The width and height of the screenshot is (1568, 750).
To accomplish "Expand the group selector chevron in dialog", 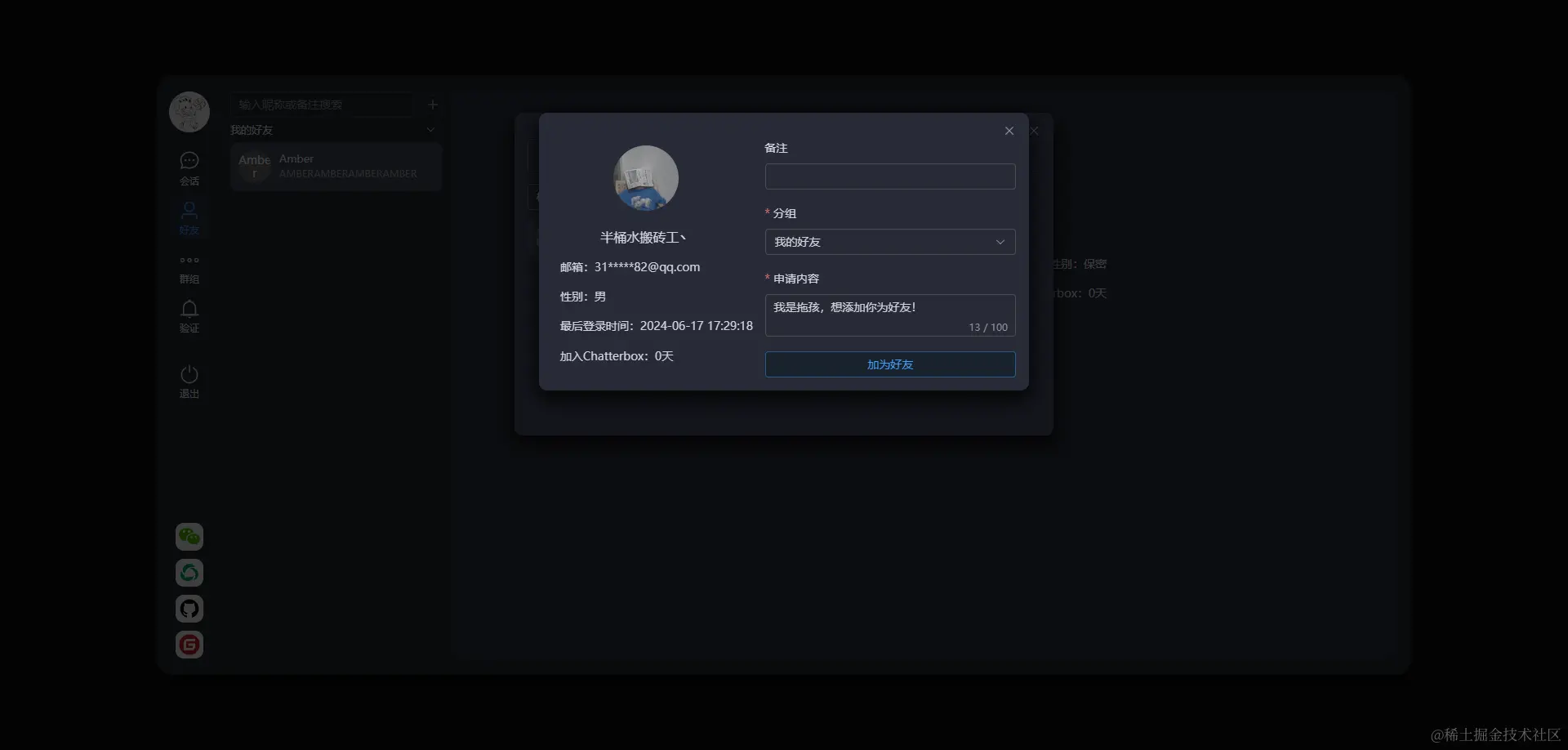I will [1000, 242].
